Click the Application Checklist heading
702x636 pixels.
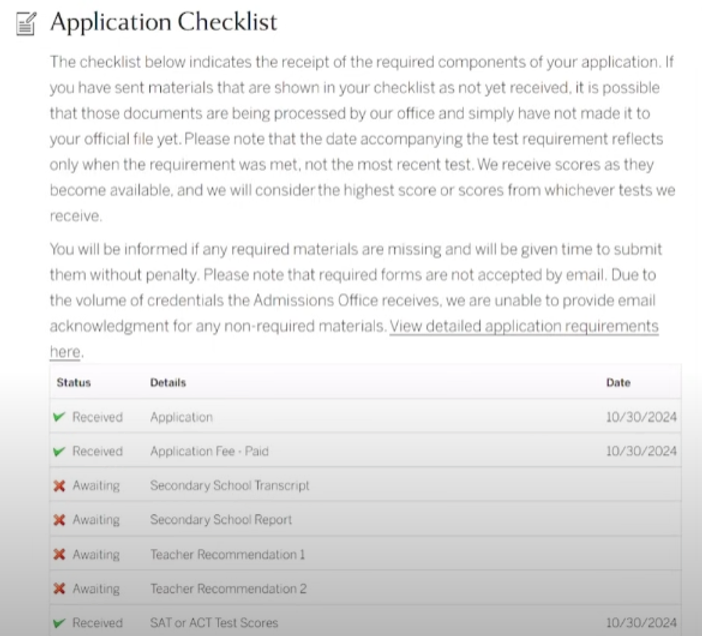164,21
